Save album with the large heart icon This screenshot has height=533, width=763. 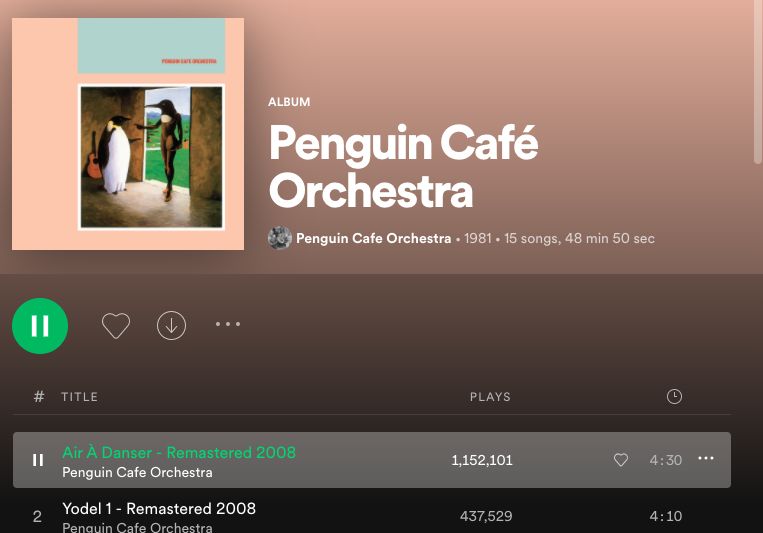click(116, 325)
